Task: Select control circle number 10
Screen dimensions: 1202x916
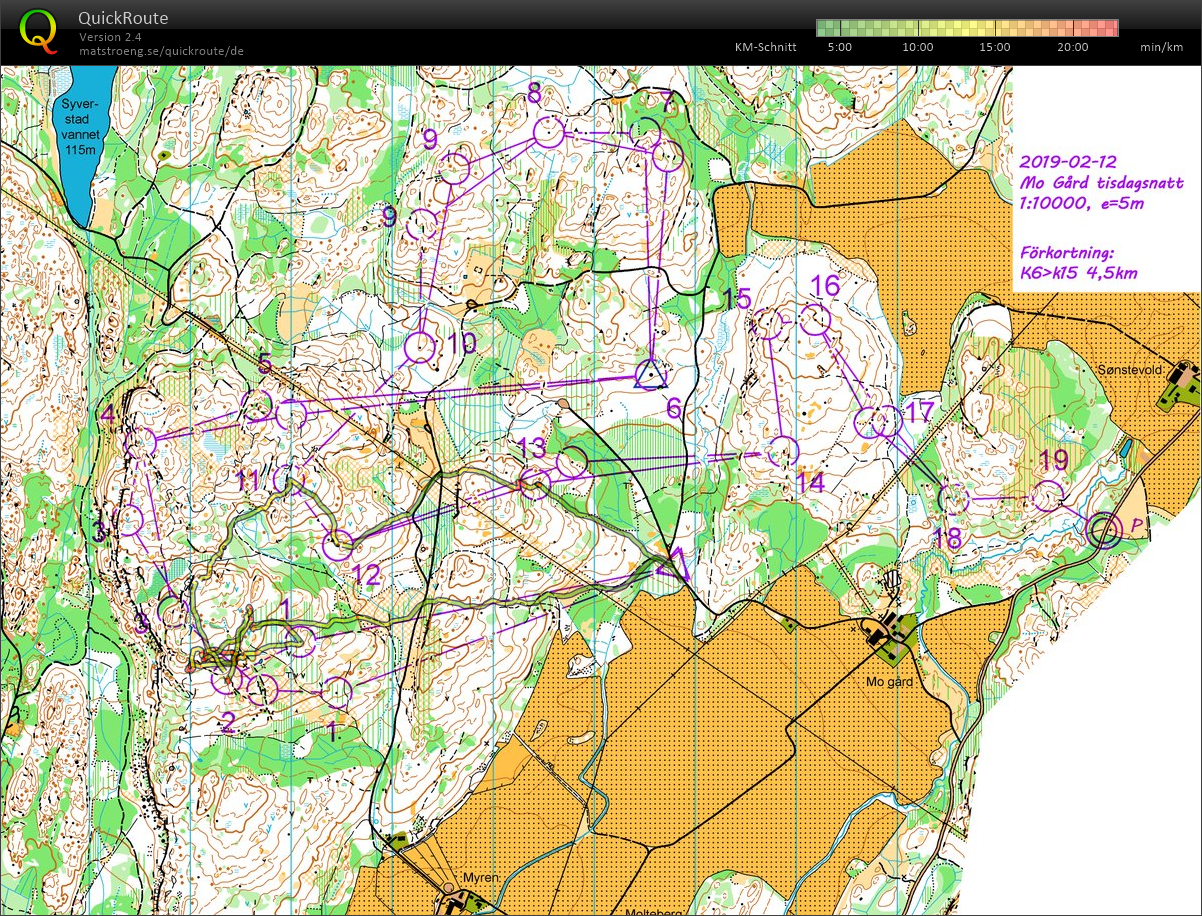Action: coord(420,347)
